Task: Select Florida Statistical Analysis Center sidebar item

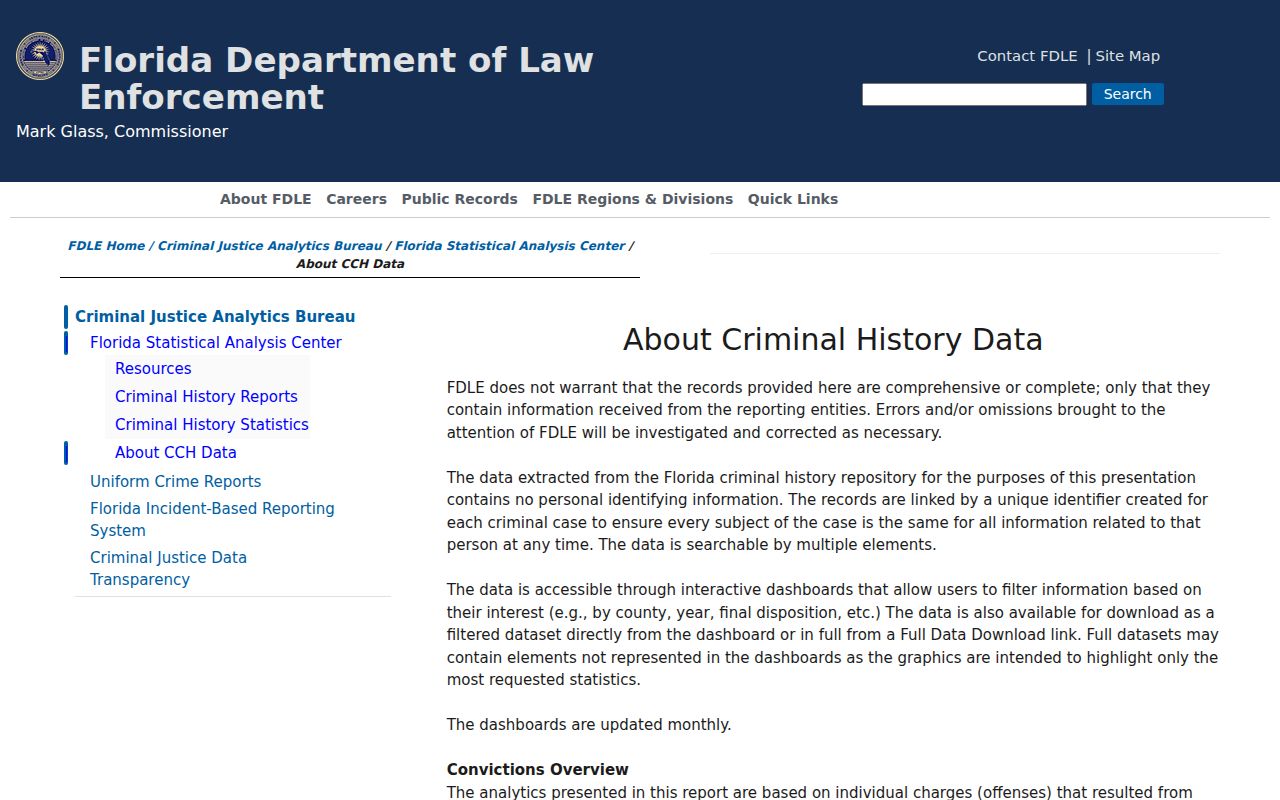Action: tap(216, 343)
